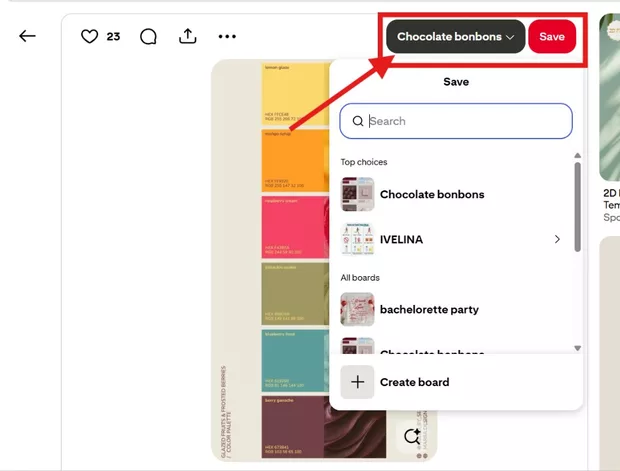The image size is (620, 471).
Task: Click the All boards heading
Action: coord(360,278)
